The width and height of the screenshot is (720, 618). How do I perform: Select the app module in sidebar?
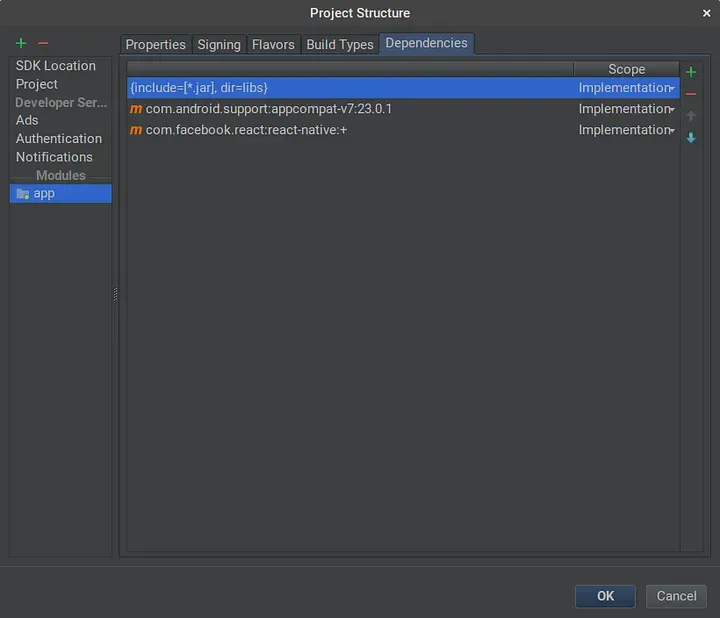[x=44, y=193]
